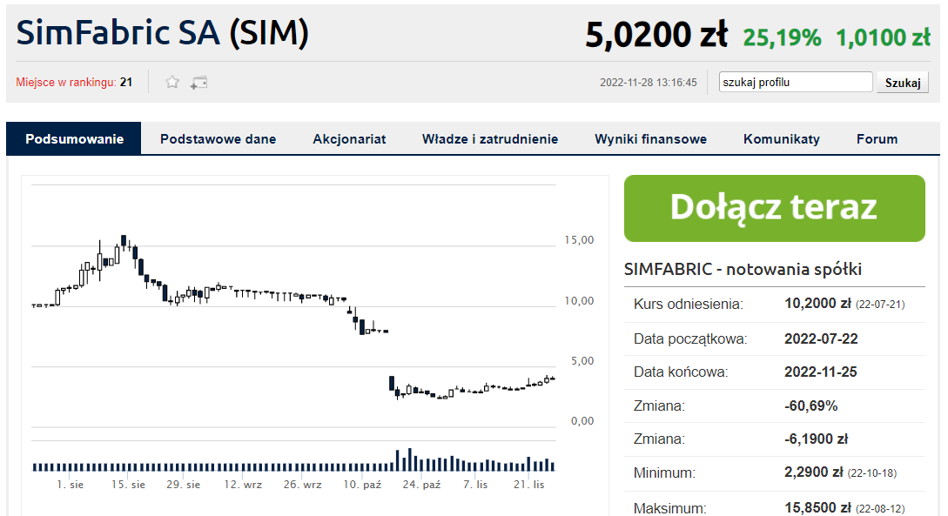Click the Szukaj button

click(902, 82)
